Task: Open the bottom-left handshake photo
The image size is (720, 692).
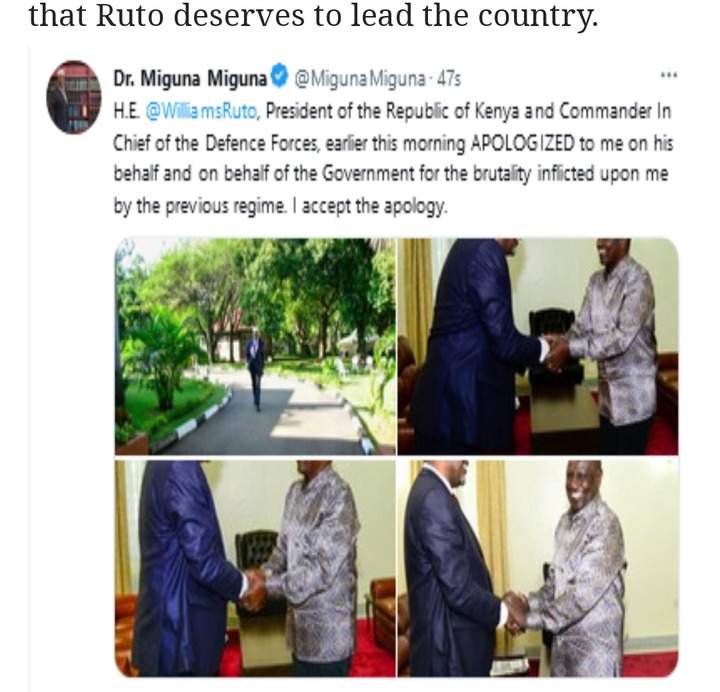Action: click(255, 568)
